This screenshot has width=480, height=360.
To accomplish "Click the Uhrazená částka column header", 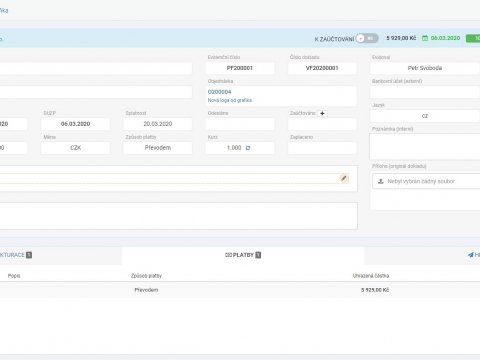I will click(371, 276).
